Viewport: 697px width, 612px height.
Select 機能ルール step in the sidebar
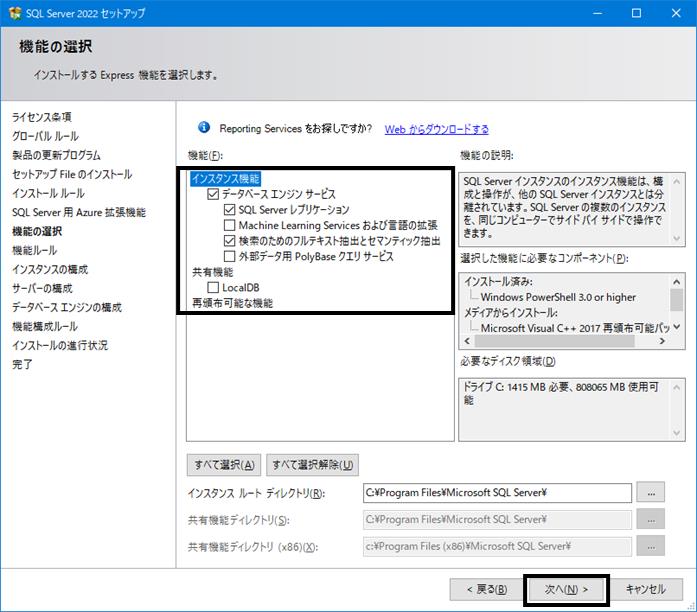[x=35, y=250]
